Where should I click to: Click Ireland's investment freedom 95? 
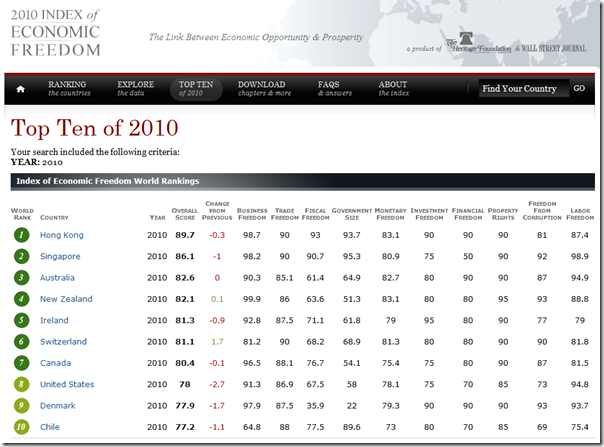point(429,320)
